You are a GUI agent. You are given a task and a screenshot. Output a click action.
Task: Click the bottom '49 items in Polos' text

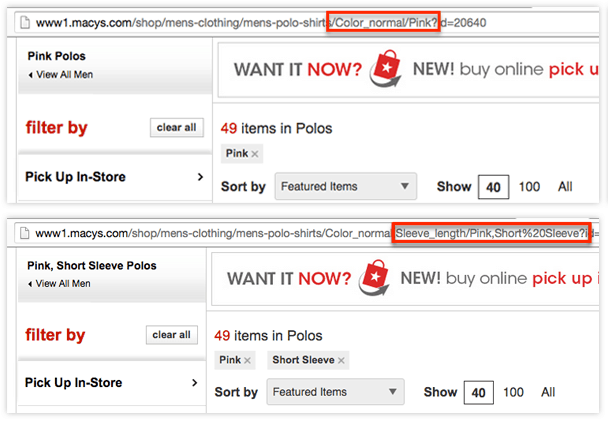click(x=268, y=336)
